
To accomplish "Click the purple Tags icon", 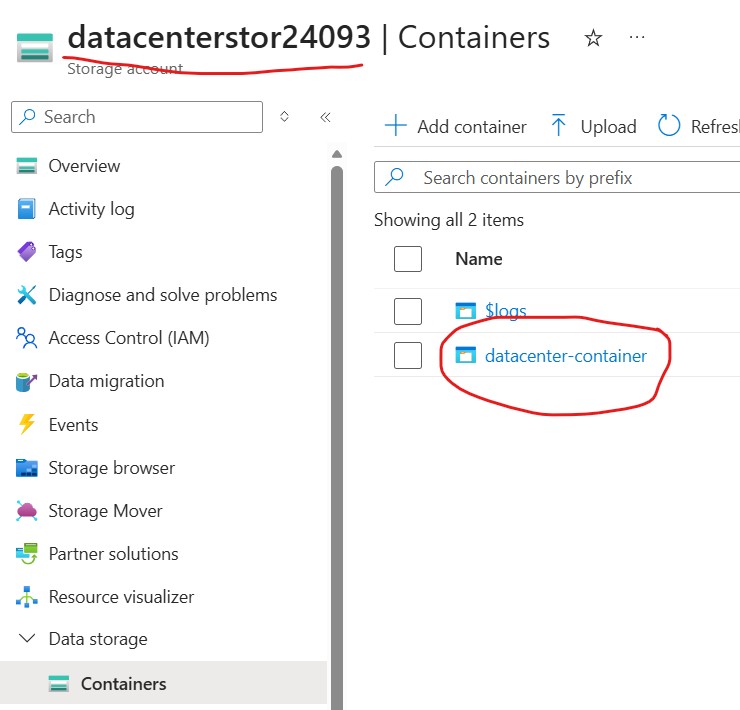I will [x=27, y=252].
